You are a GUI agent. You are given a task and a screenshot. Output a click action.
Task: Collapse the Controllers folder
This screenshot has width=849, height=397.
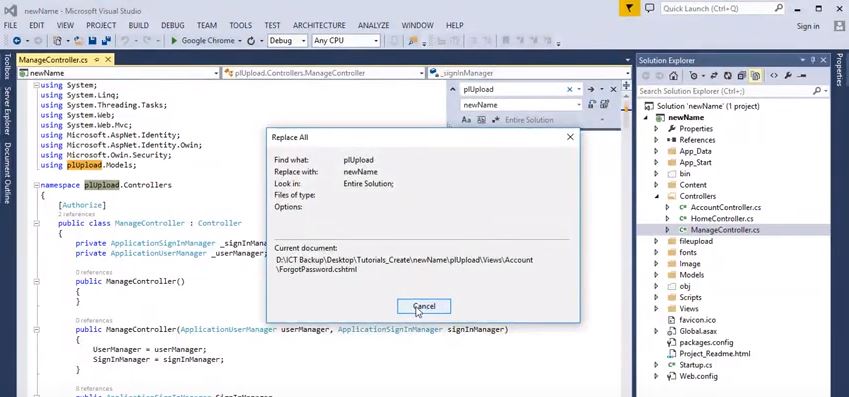coord(656,196)
